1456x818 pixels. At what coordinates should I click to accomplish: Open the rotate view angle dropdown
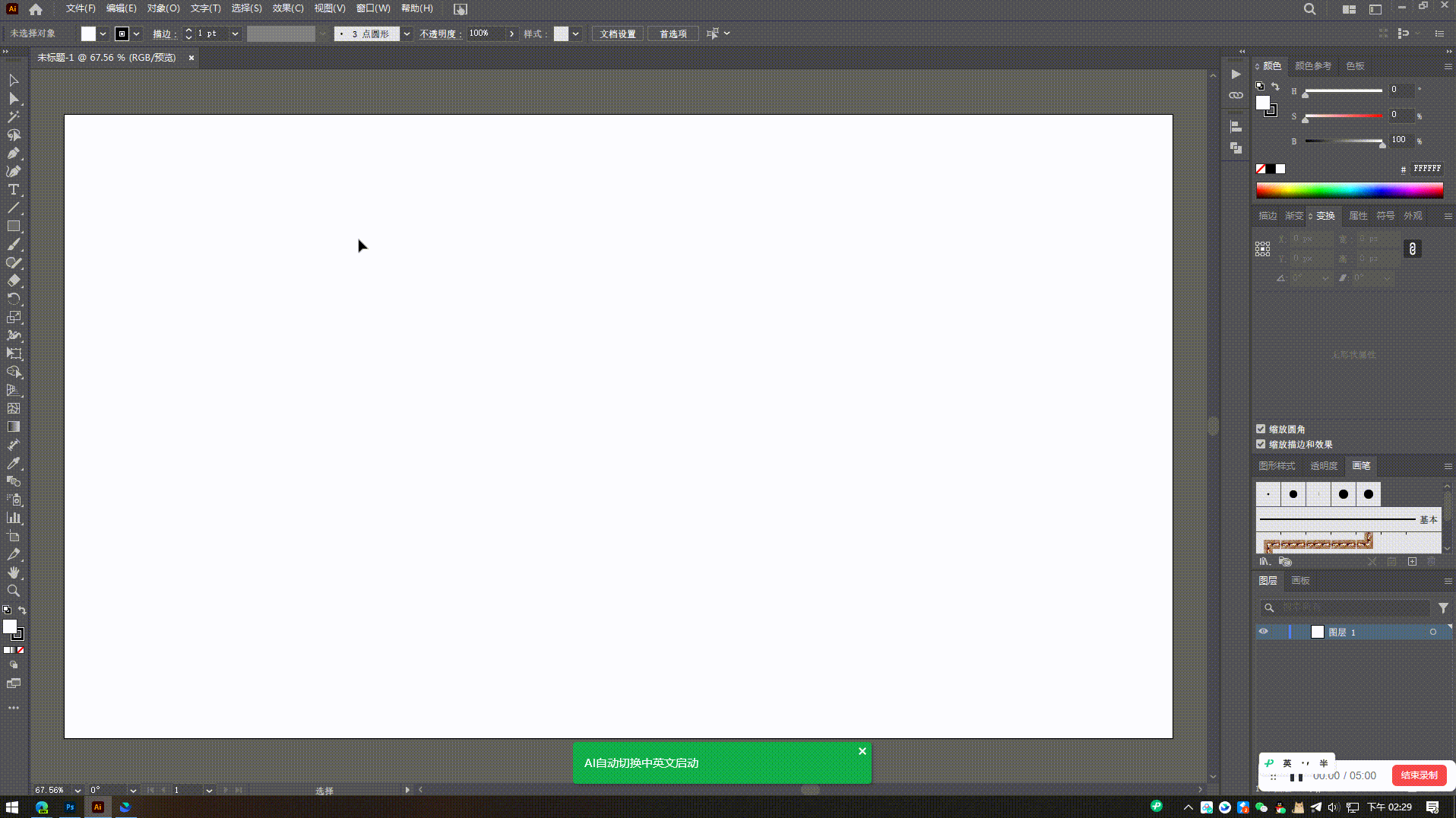point(133,791)
